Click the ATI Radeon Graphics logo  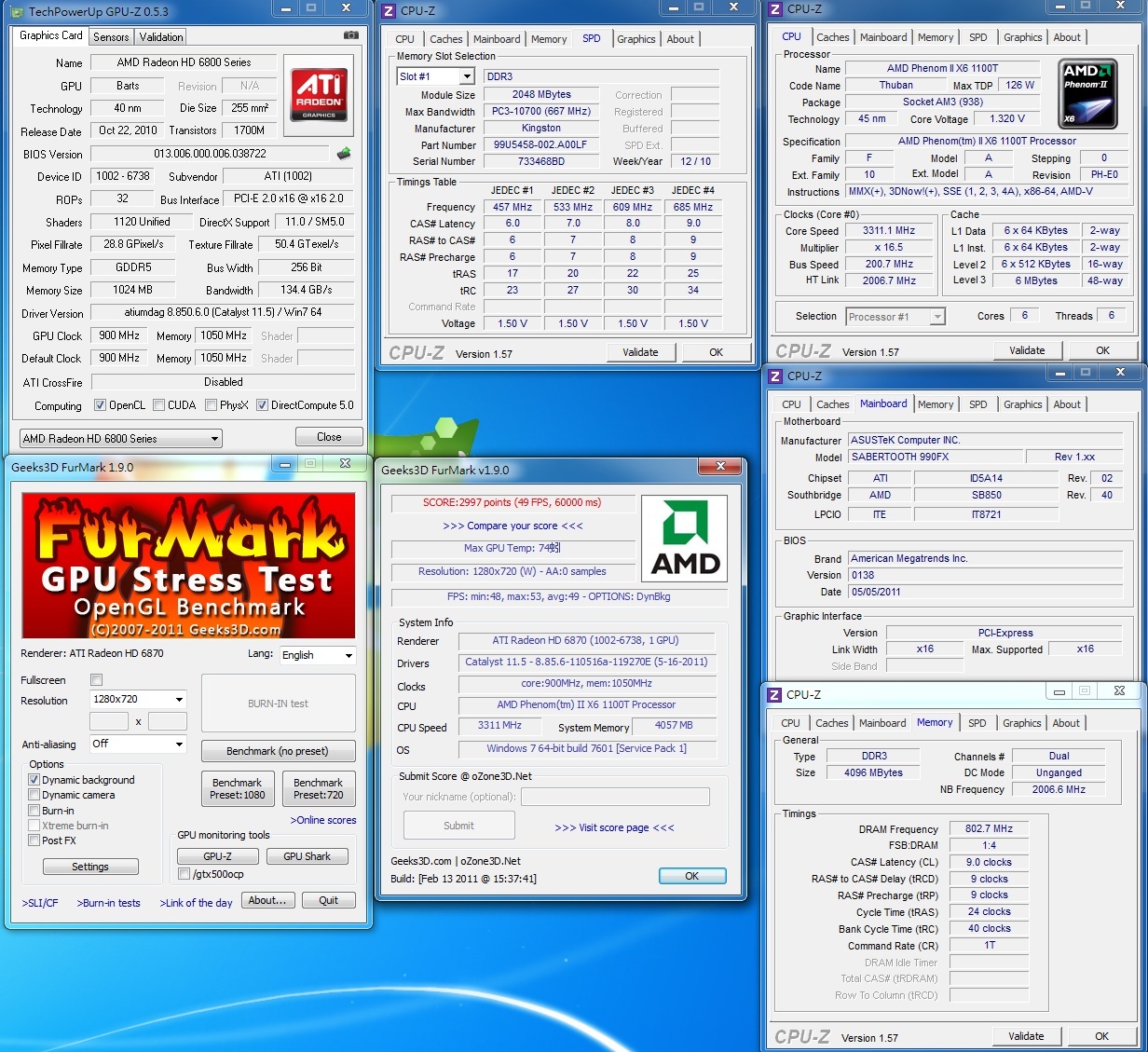tap(319, 95)
